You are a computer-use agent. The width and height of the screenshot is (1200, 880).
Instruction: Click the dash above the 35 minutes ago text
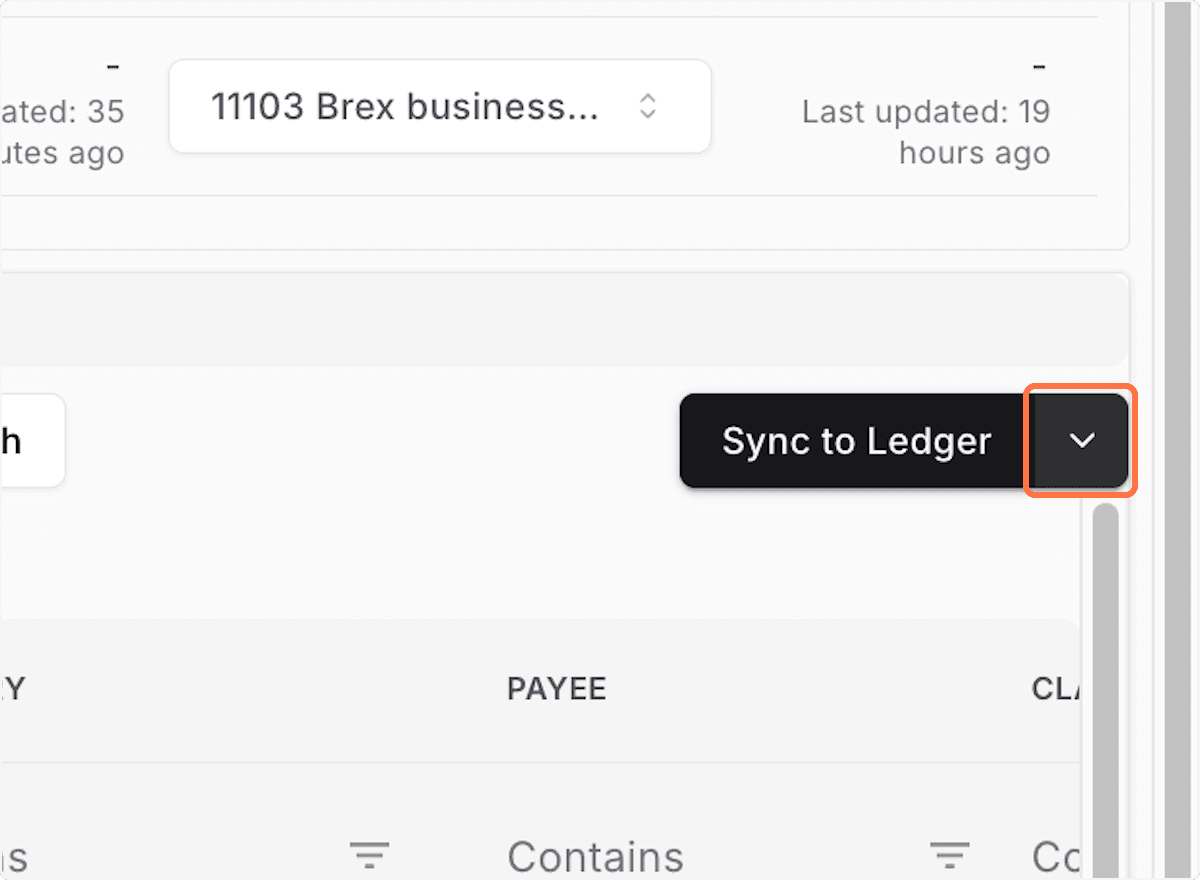pyautogui.click(x=113, y=67)
